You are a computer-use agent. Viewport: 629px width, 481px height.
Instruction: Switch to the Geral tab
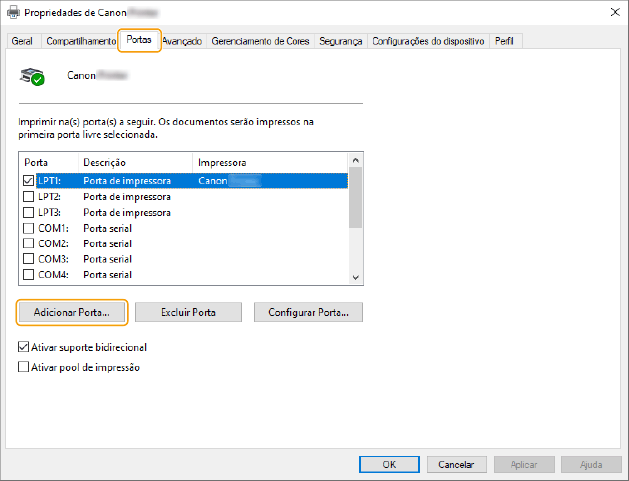point(22,41)
